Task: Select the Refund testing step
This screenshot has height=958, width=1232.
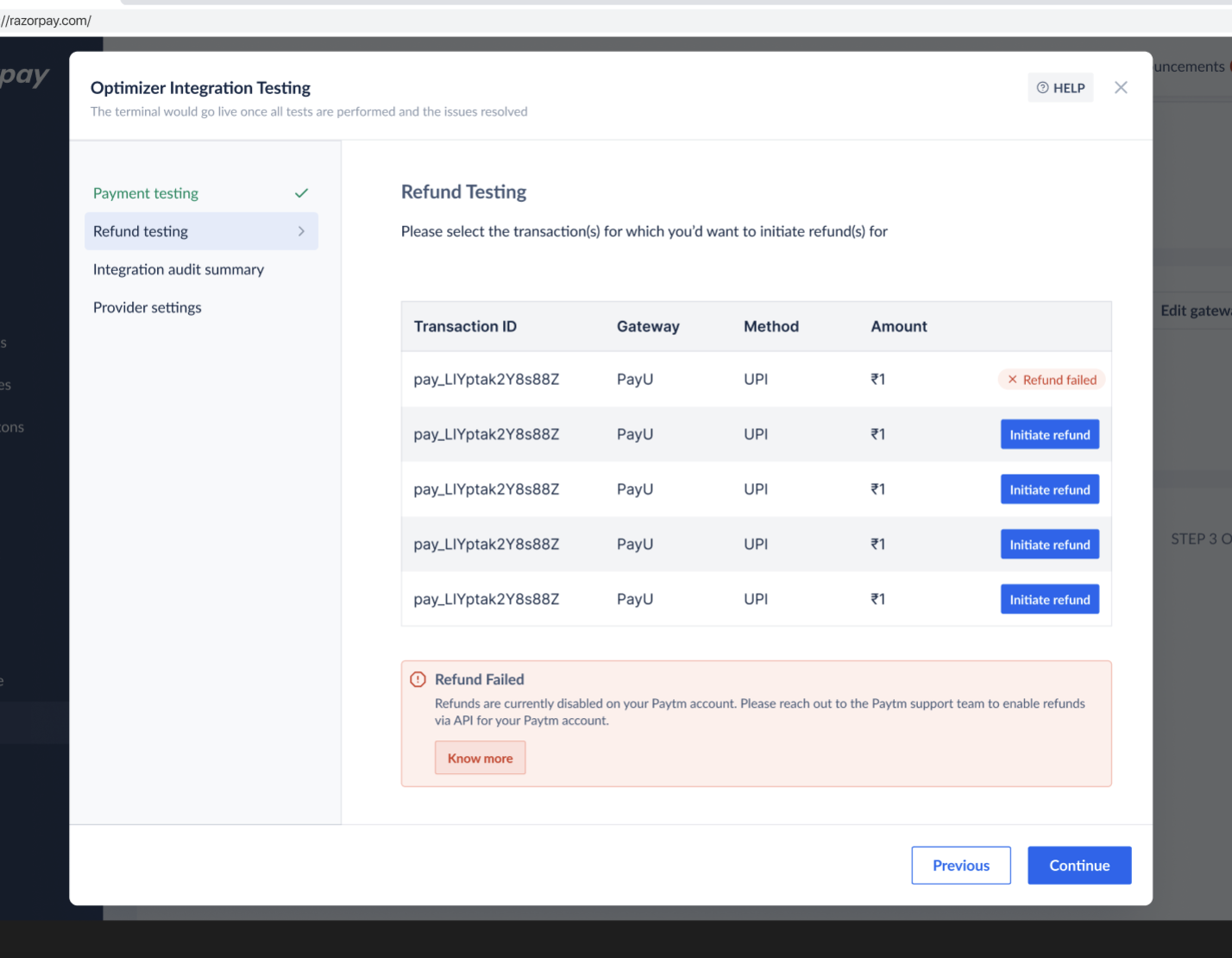Action: [201, 231]
